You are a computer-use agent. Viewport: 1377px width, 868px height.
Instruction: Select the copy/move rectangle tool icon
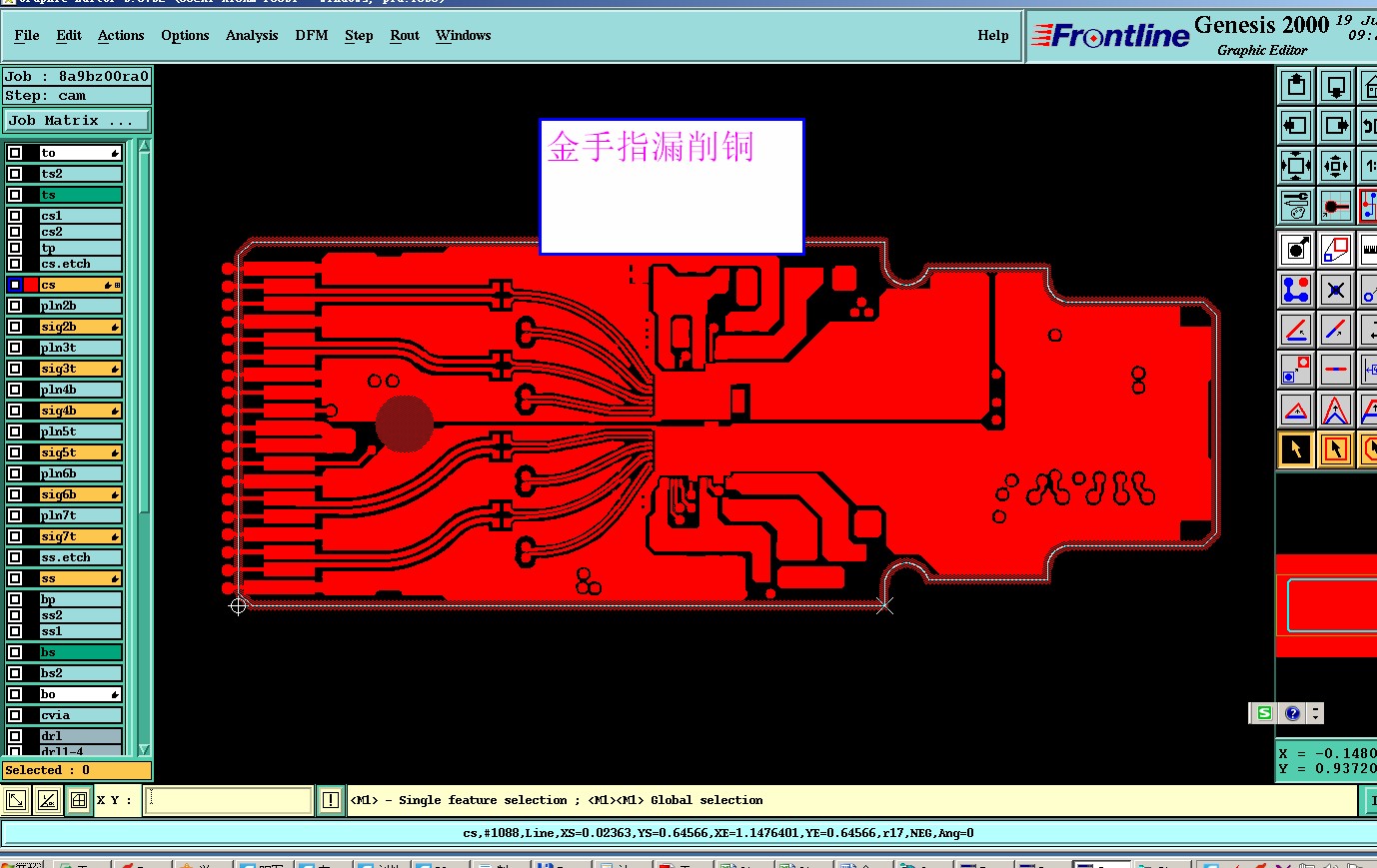[1336, 249]
